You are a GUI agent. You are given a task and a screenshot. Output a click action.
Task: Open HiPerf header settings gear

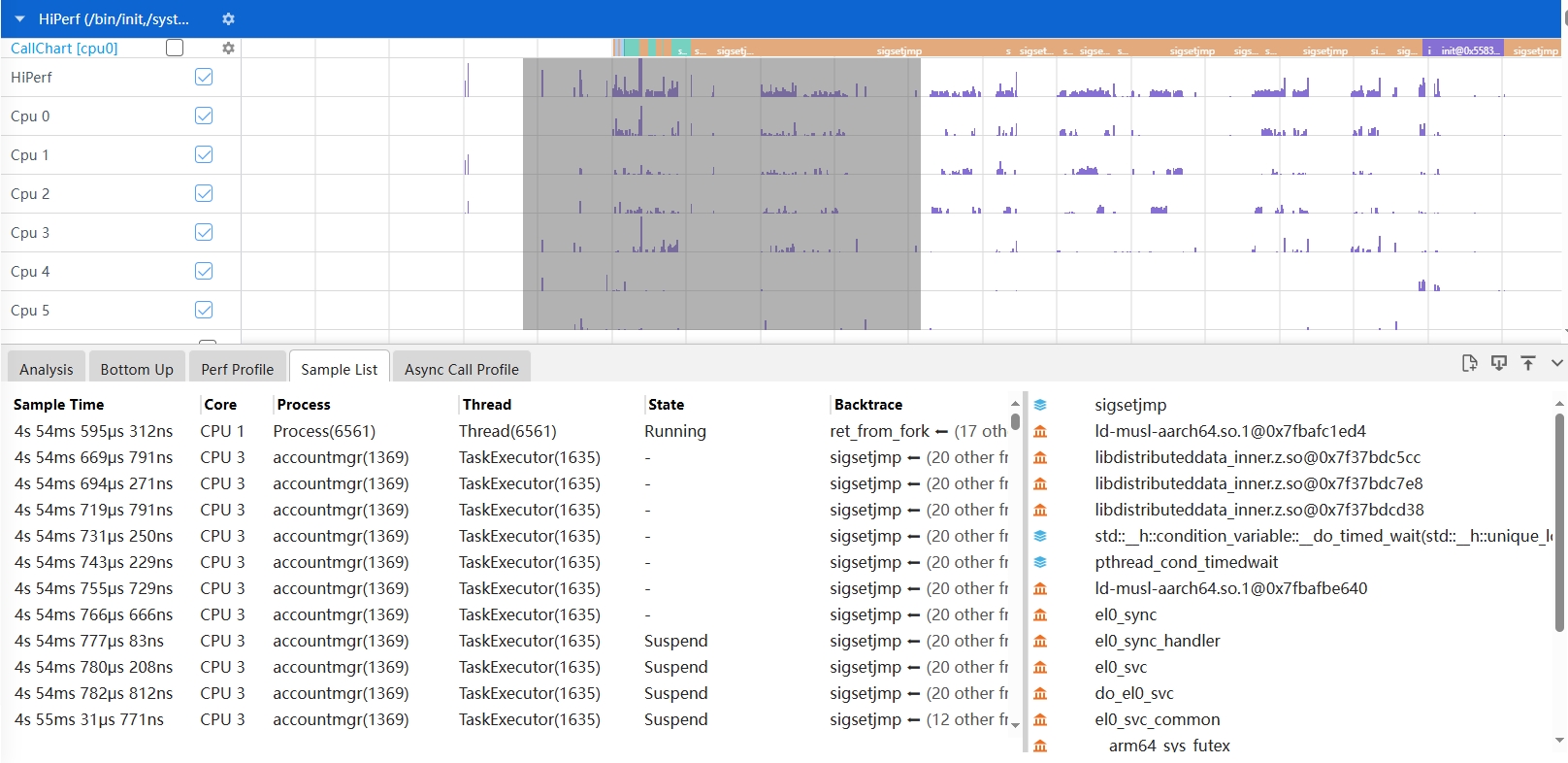[228, 19]
